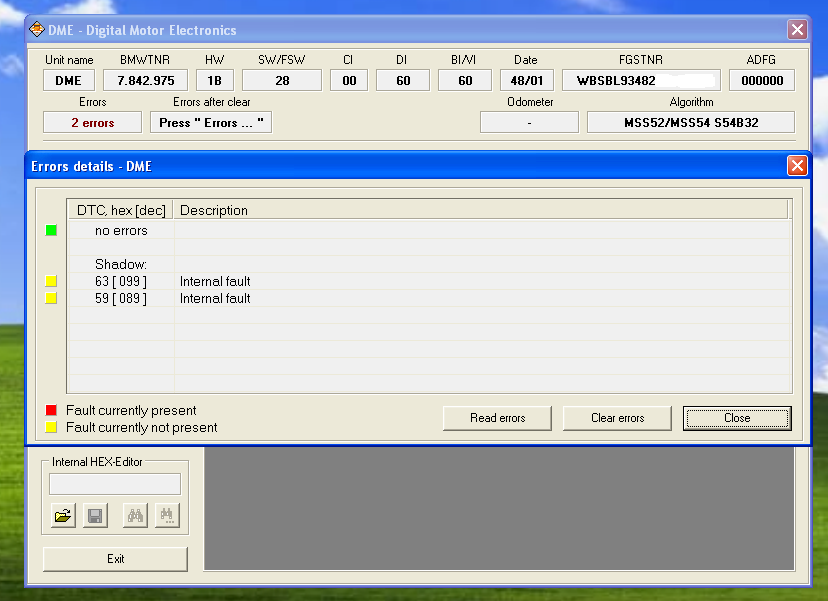Click the gray hex viewer panel

point(499,509)
